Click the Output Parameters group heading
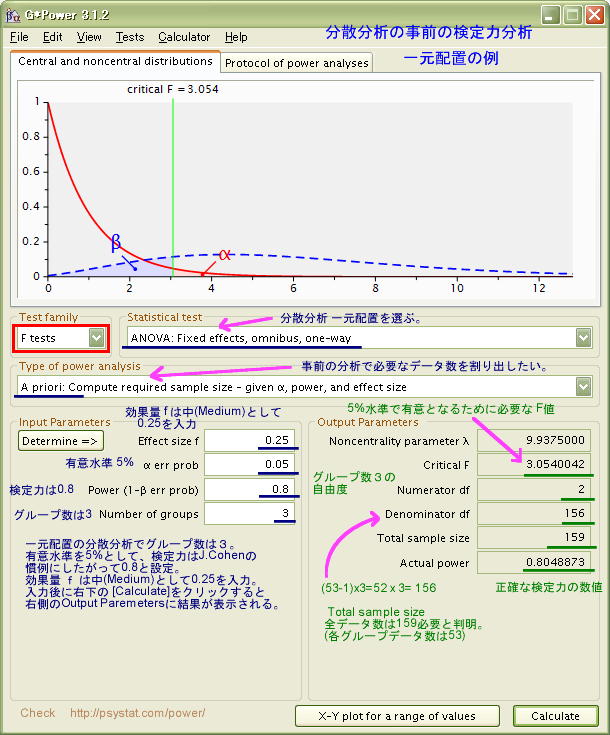 tap(368, 422)
